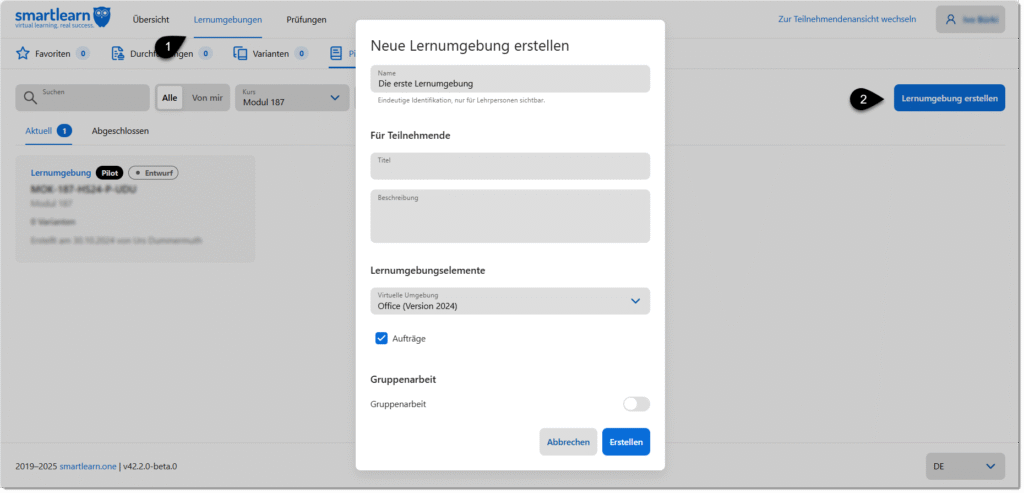Click the user profile avatar icon
The height and width of the screenshot is (493, 1024).
950,19
